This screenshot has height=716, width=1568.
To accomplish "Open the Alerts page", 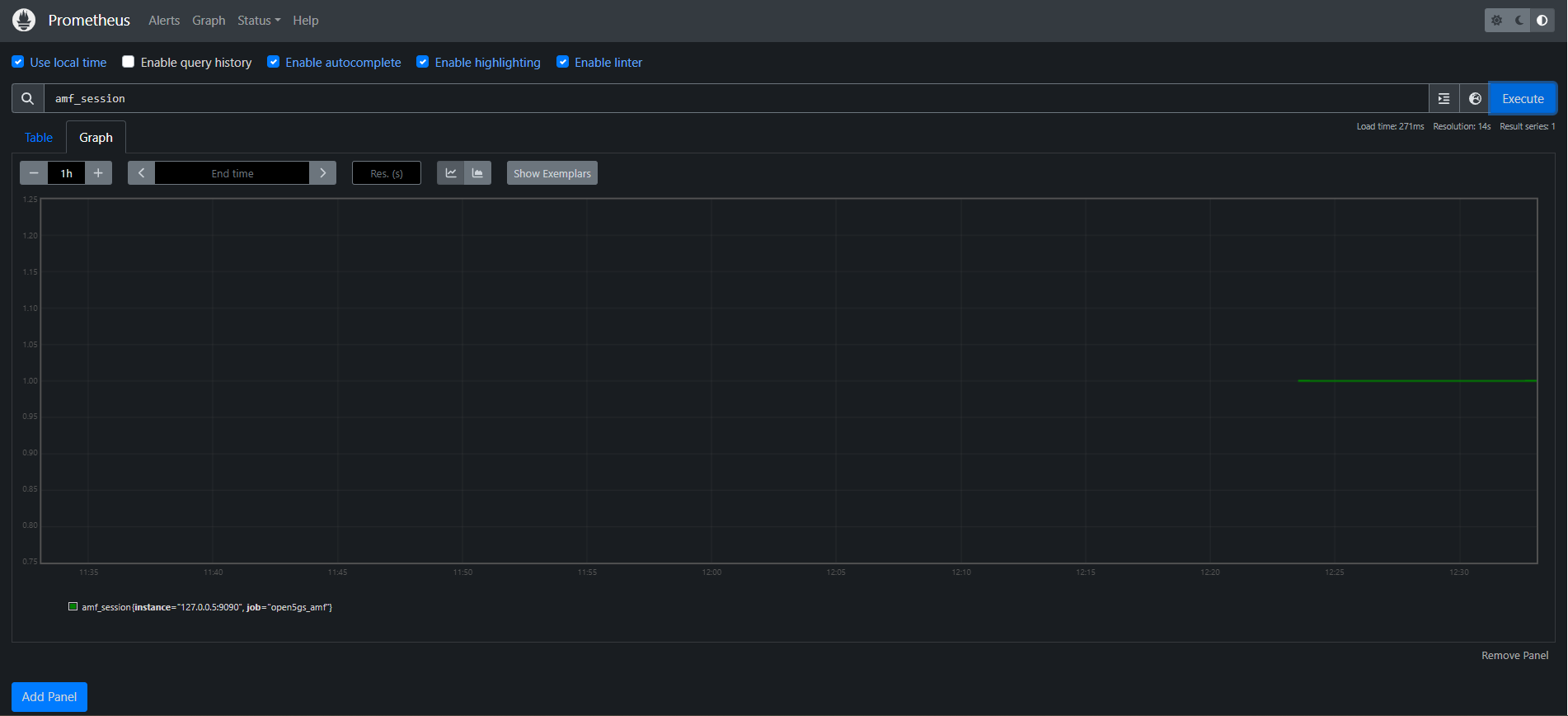I will coord(164,21).
